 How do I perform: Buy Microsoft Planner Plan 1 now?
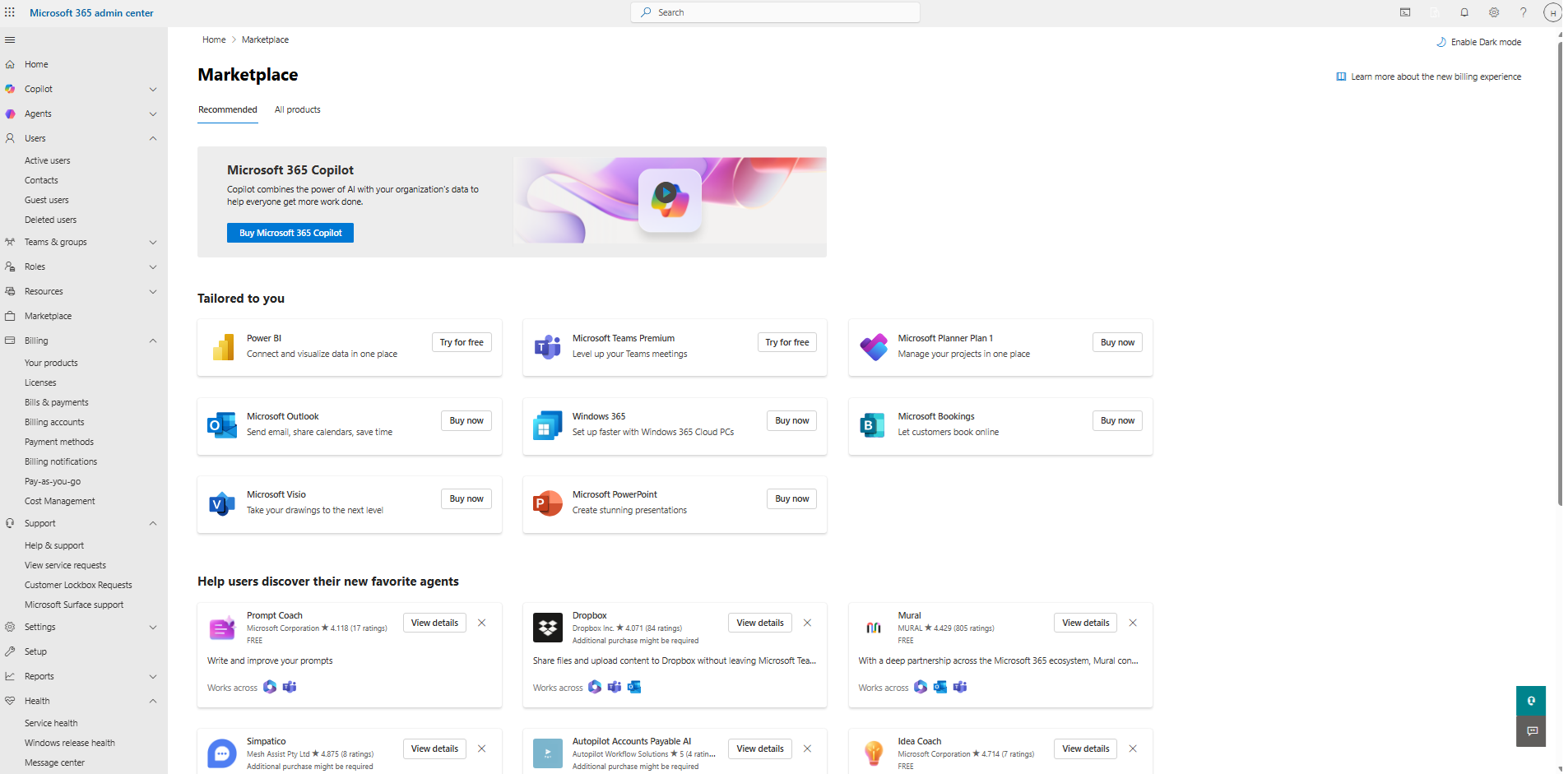point(1117,342)
